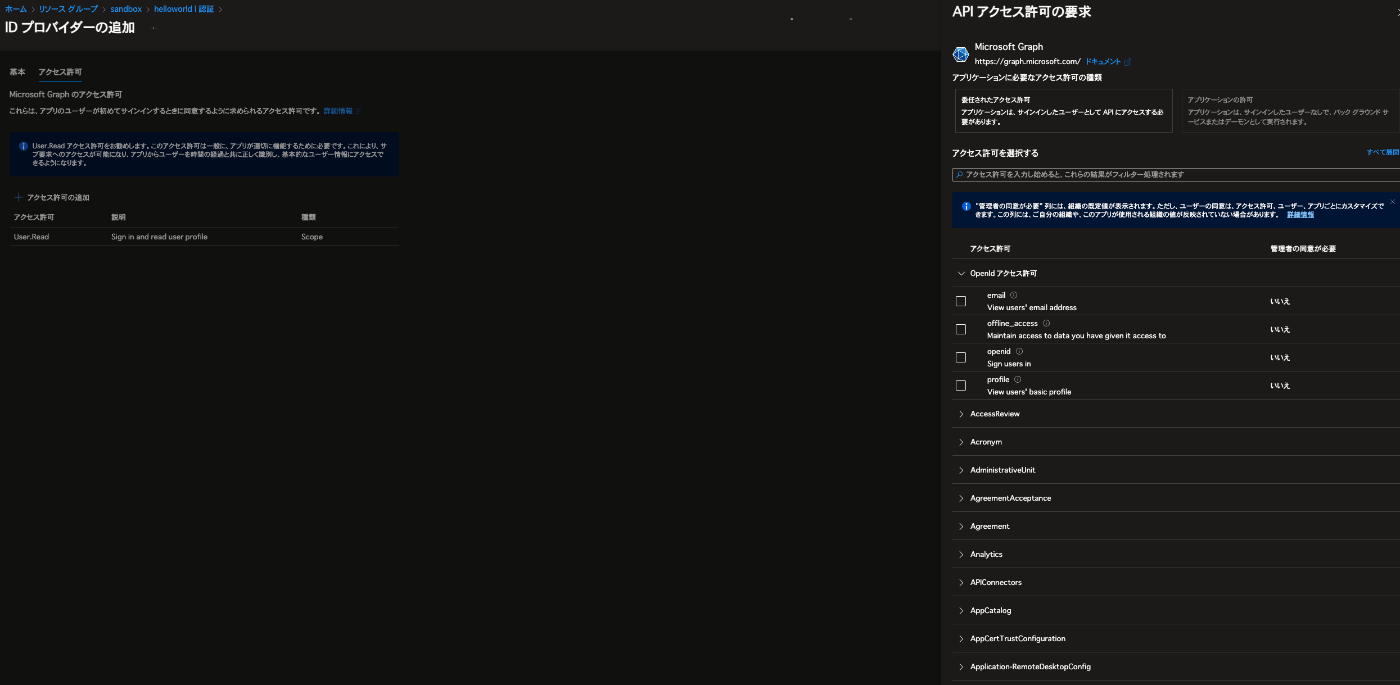Click the Microsoft Graph logo icon
This screenshot has width=1400, height=685.
coord(961,54)
